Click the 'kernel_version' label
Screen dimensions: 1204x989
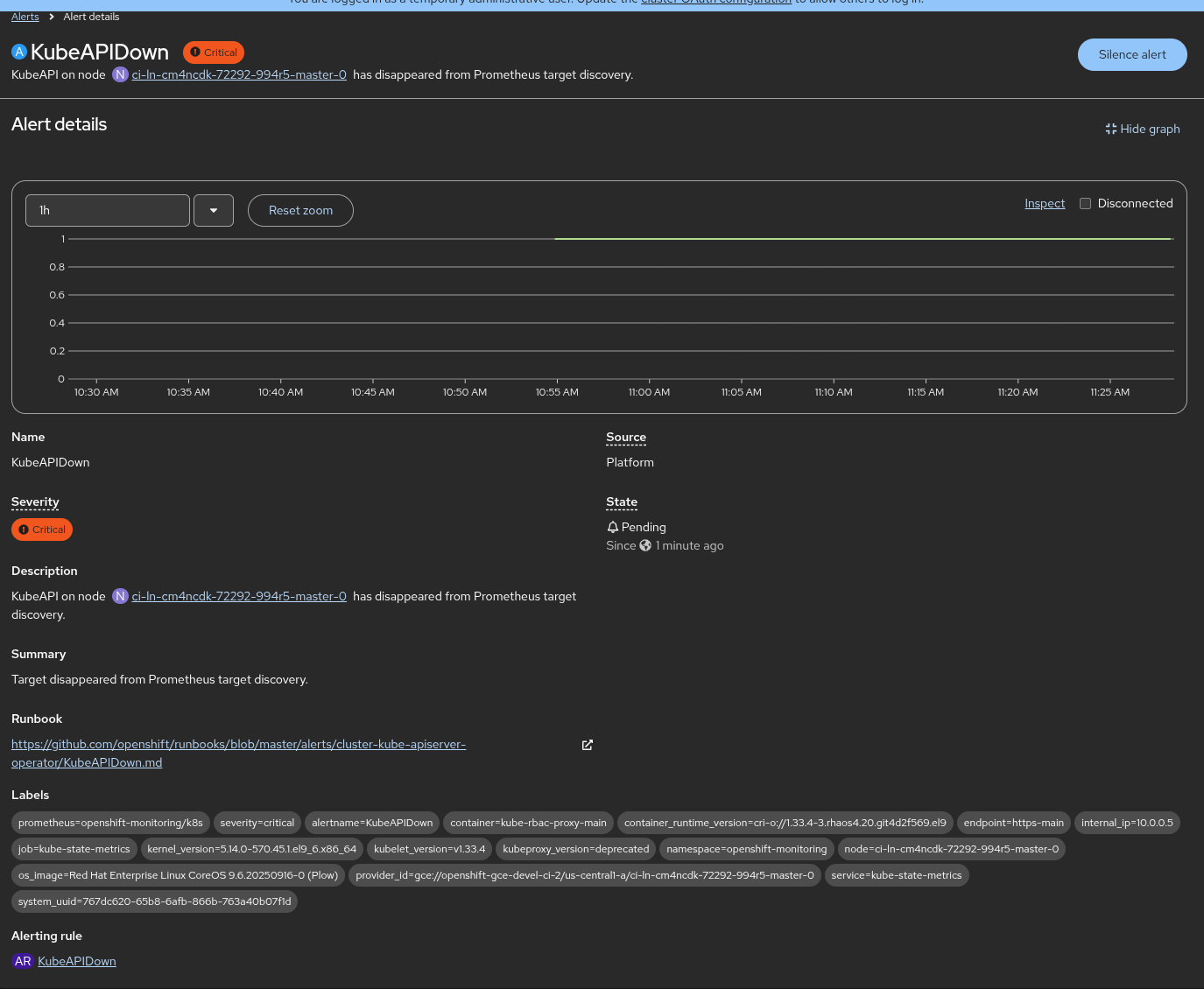point(252,849)
